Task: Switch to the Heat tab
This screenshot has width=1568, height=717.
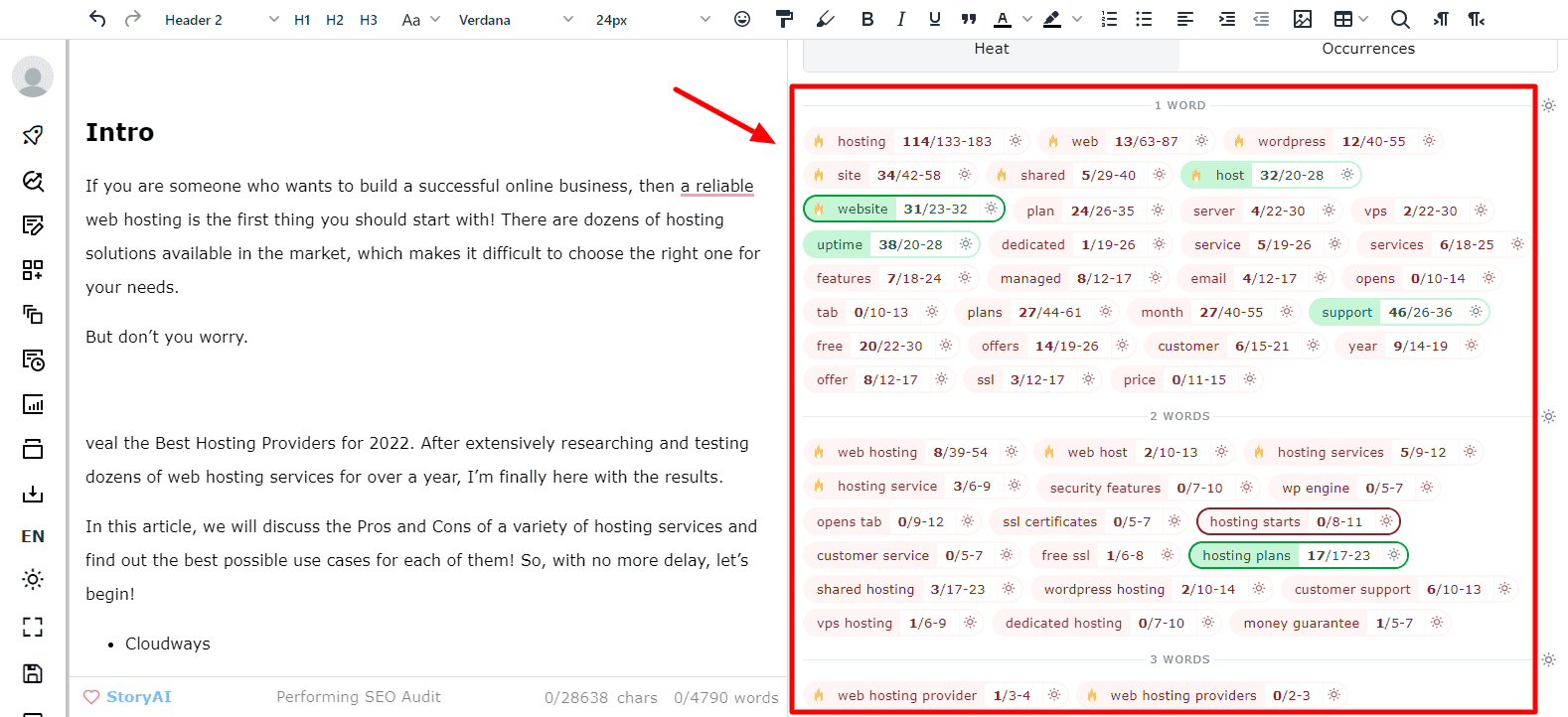Action: pos(991,49)
